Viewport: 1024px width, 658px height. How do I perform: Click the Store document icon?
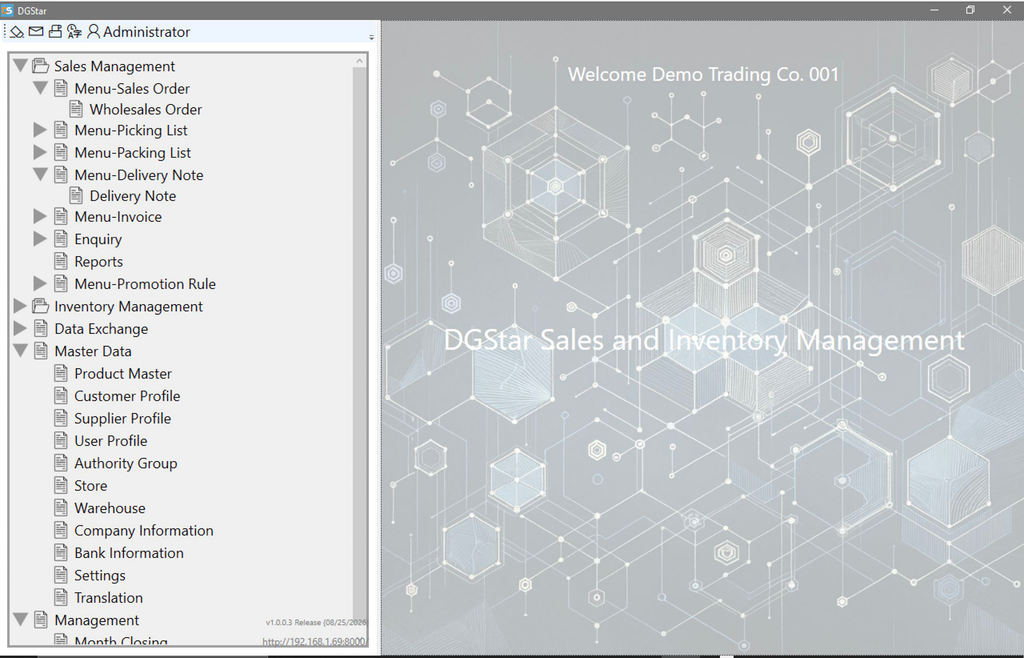pyautogui.click(x=61, y=485)
